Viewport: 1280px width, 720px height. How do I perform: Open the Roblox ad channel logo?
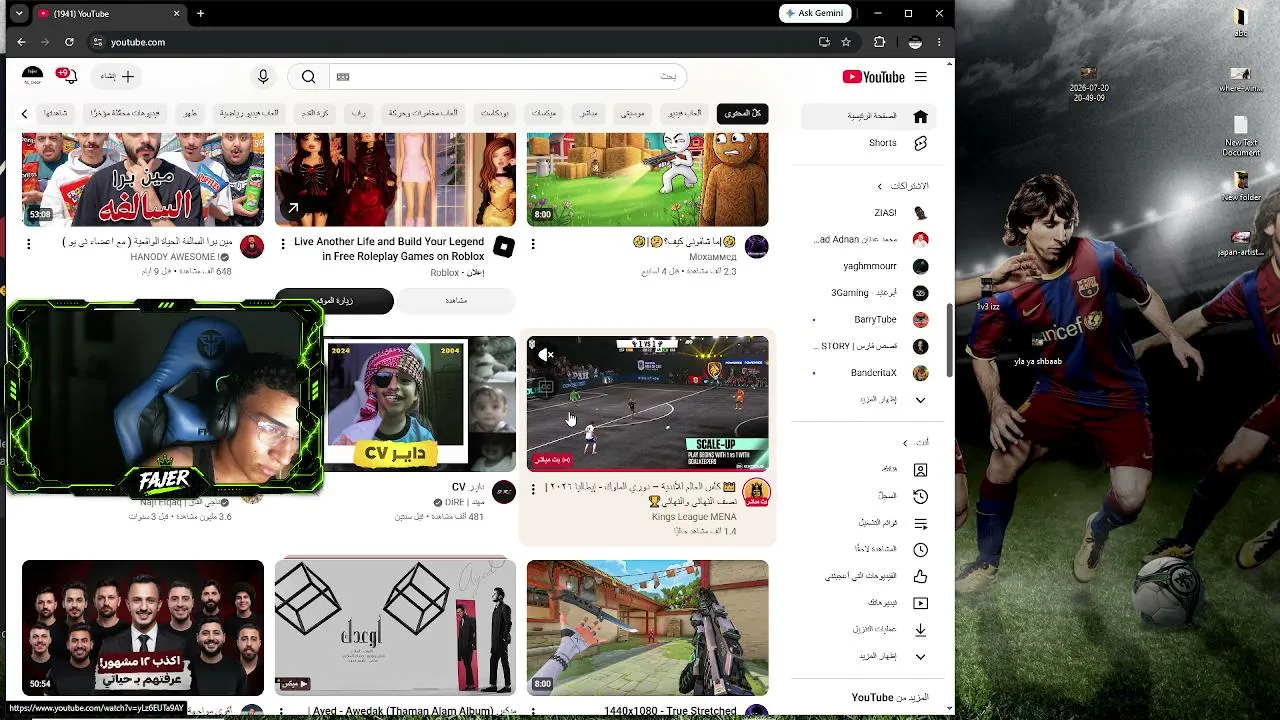pyautogui.click(x=504, y=247)
